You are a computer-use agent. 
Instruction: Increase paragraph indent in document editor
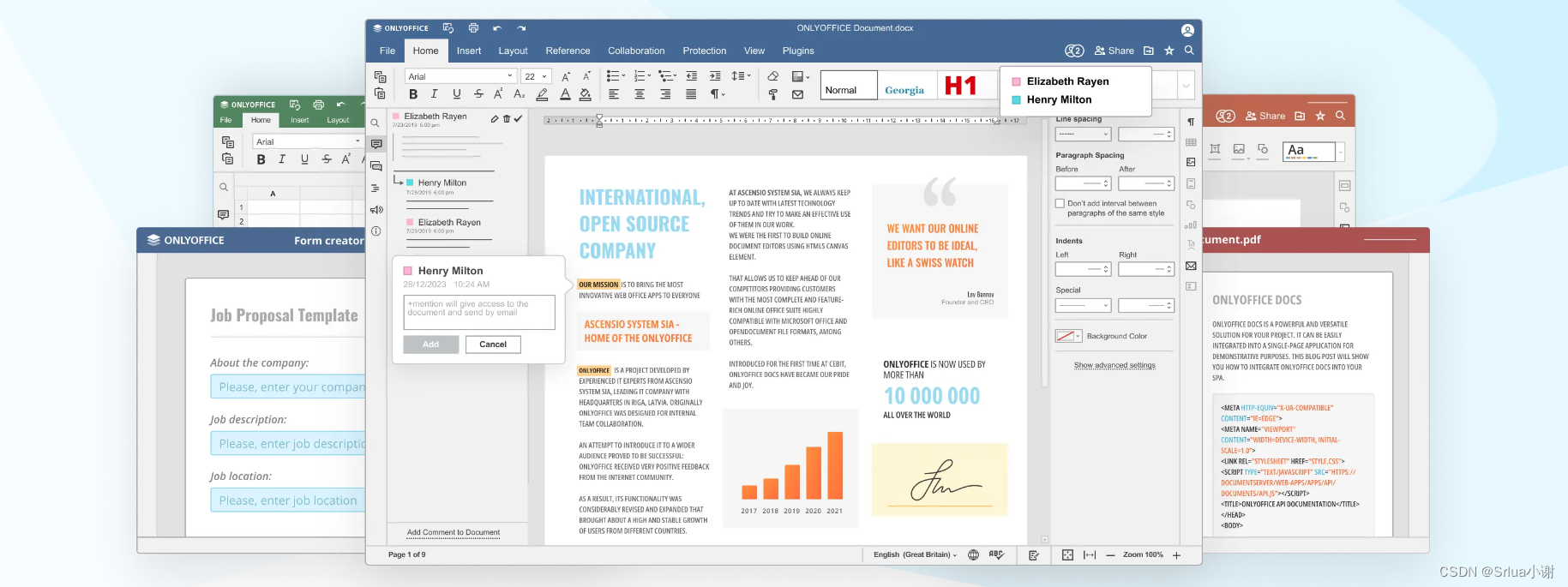click(715, 76)
